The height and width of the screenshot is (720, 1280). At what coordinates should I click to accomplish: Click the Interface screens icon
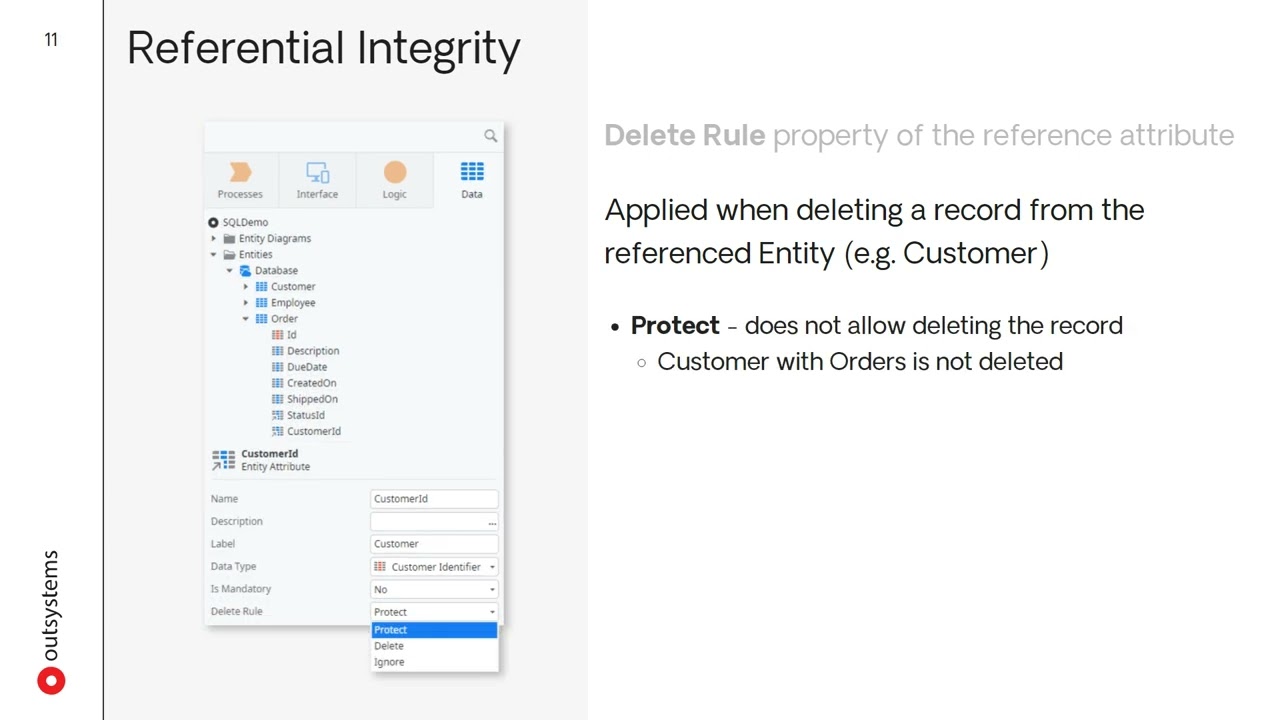[317, 172]
